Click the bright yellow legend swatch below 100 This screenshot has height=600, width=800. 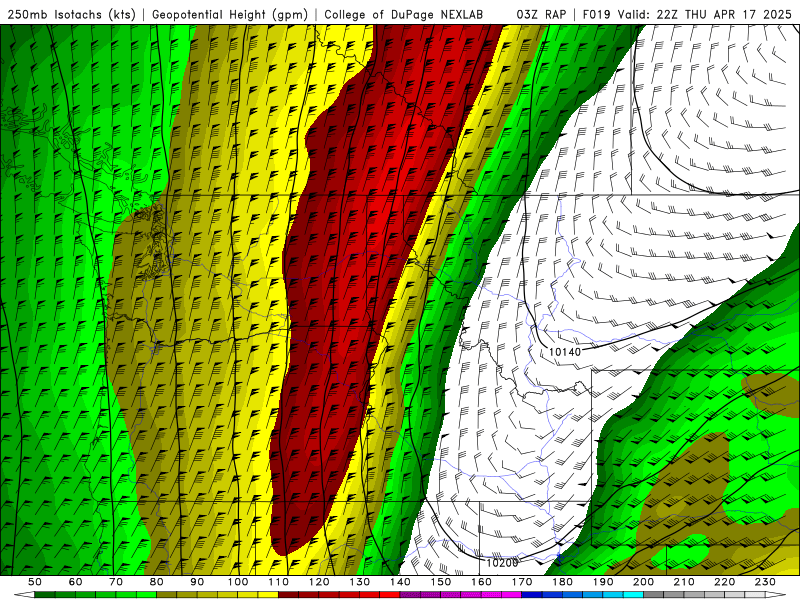click(248, 595)
